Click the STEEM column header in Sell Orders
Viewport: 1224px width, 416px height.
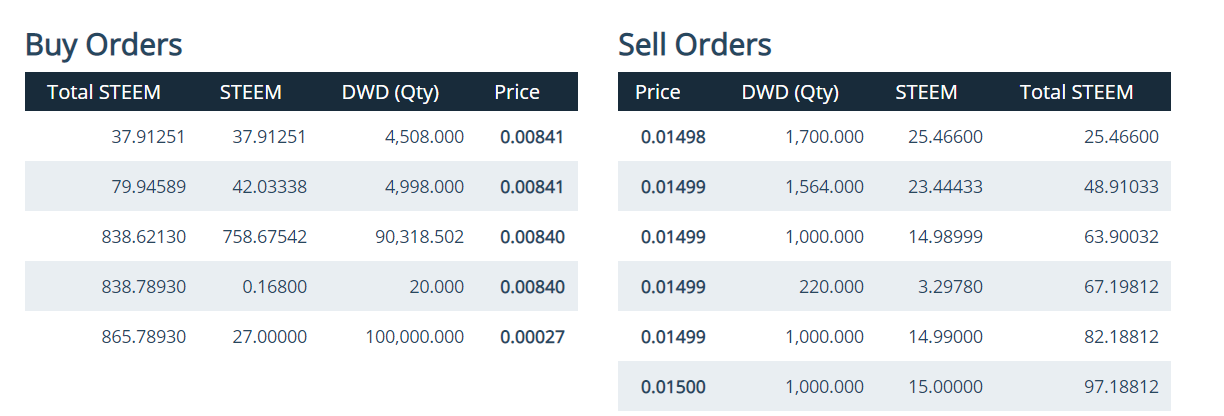(x=926, y=92)
